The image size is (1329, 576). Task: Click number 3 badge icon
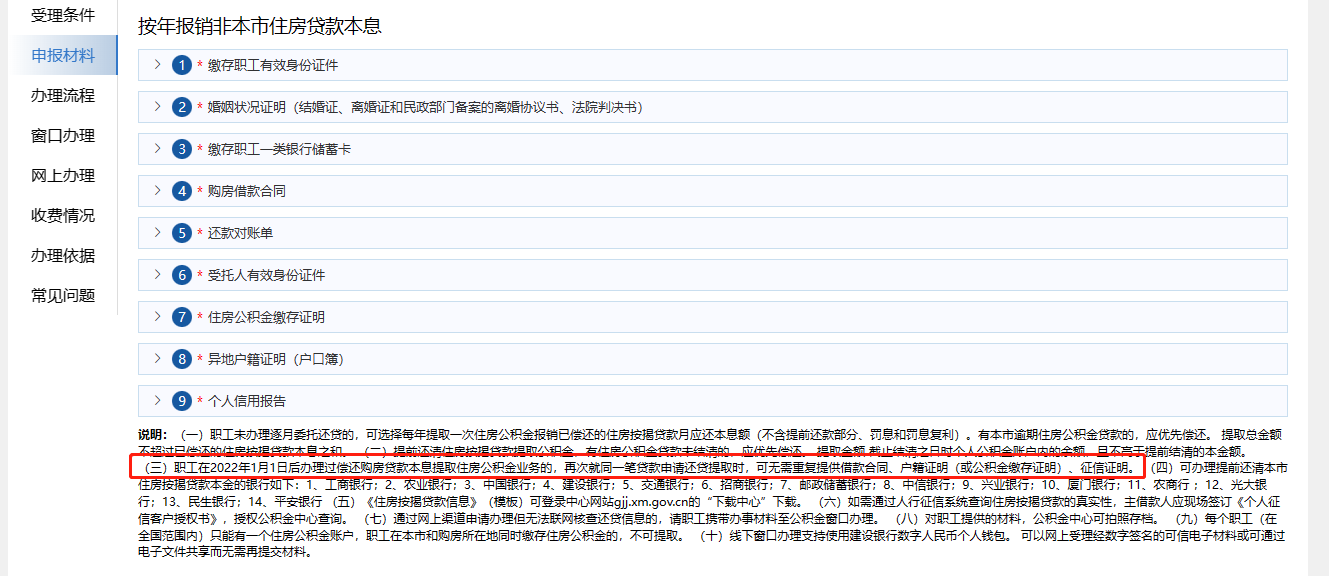pos(181,149)
